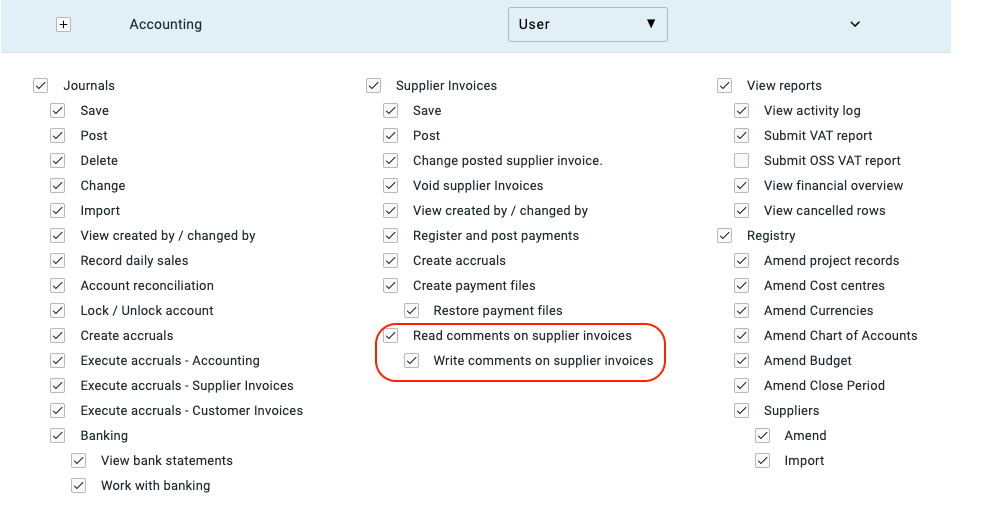Screen dimensions: 983x513
Task: Disable Lock / Unlock account permission
Action: [58, 311]
